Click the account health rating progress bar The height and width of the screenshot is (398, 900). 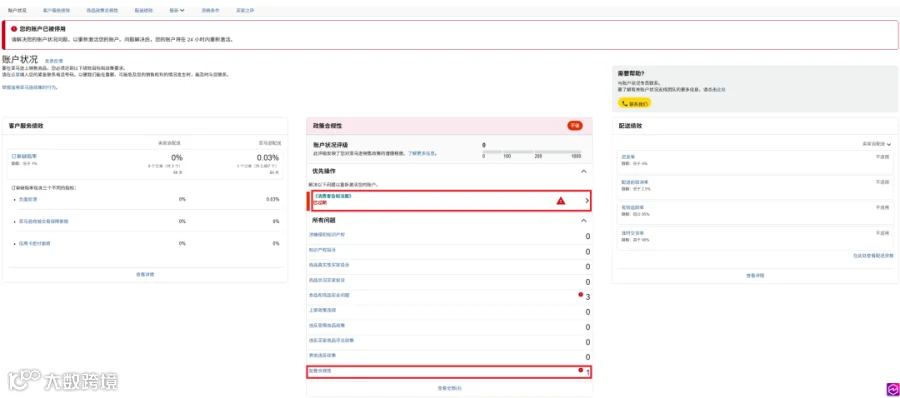532,152
